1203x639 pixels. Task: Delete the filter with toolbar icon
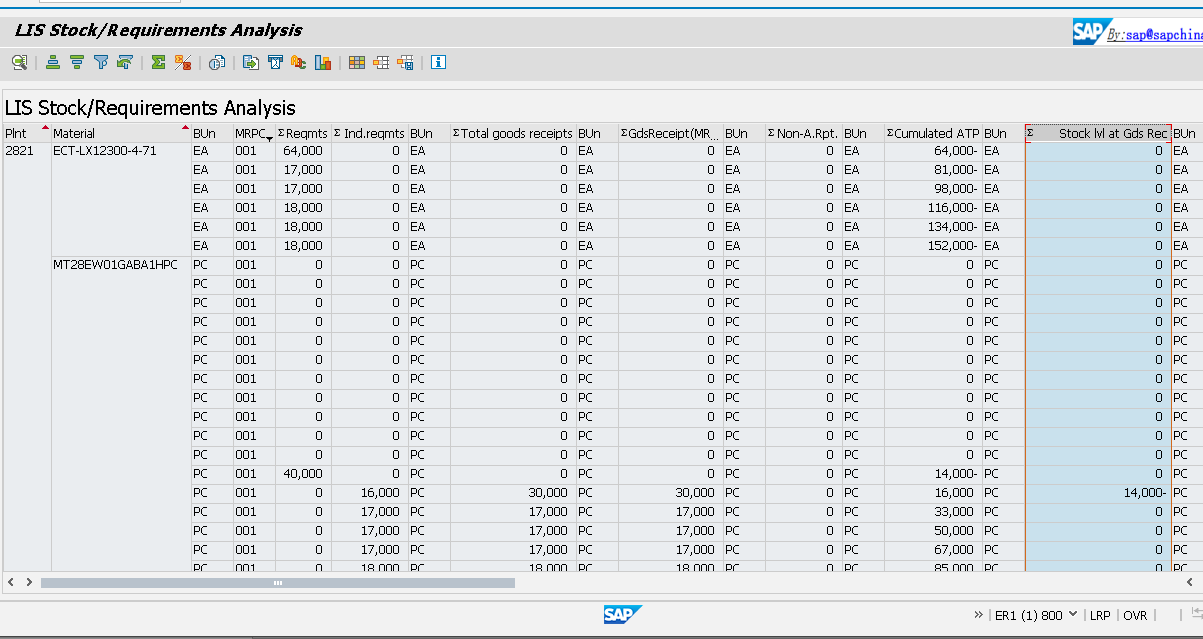click(x=124, y=62)
